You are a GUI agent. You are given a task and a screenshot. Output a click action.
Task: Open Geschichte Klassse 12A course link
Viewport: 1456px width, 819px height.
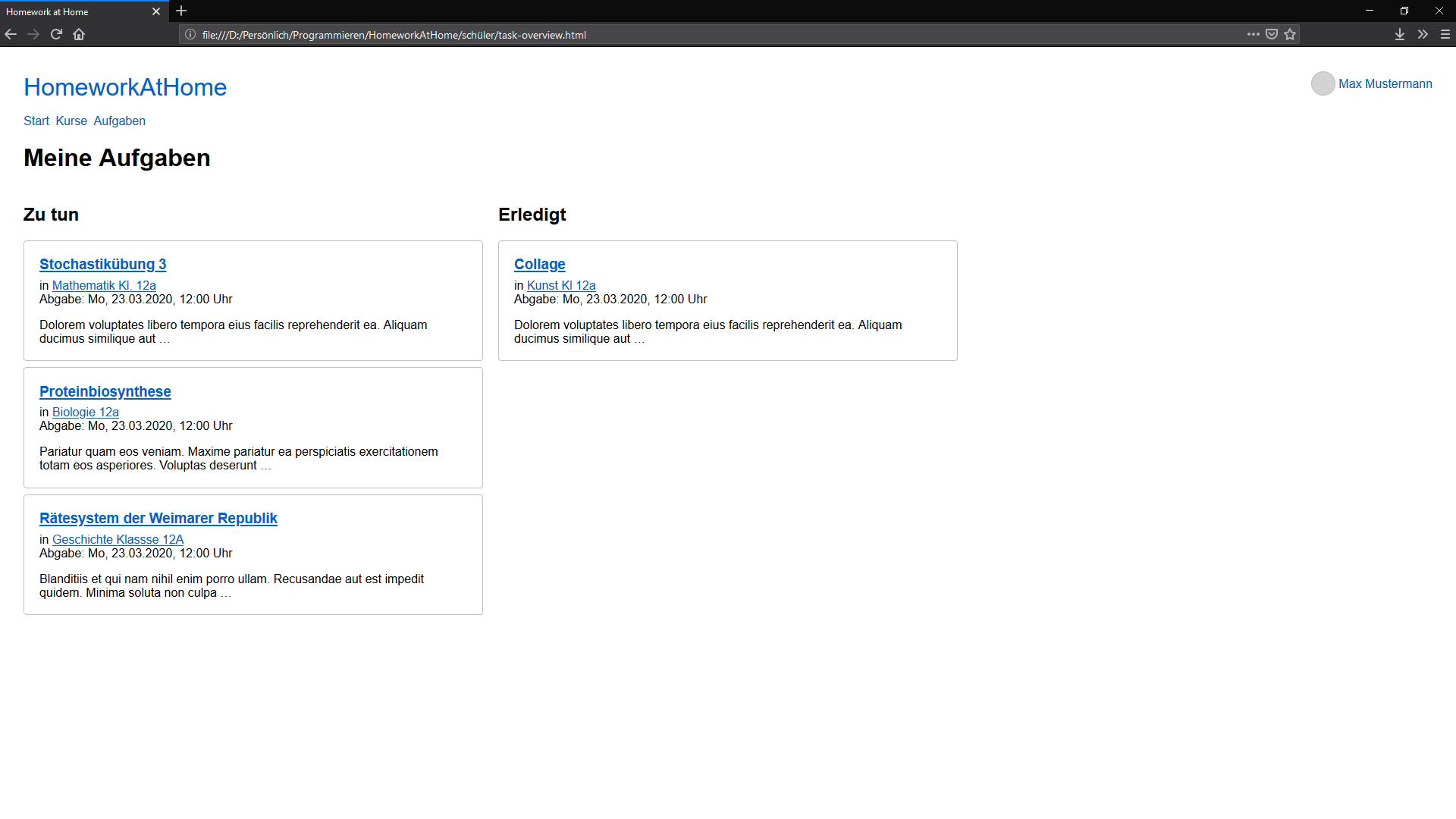click(x=118, y=540)
